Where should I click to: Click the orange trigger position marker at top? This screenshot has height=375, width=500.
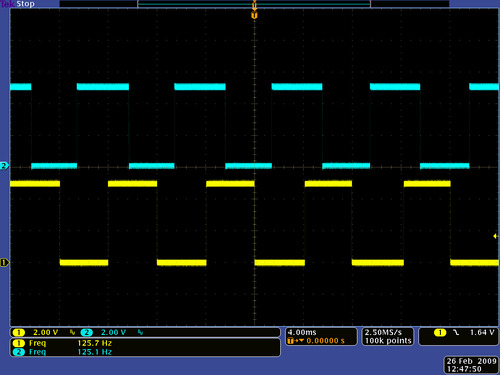coord(254,15)
